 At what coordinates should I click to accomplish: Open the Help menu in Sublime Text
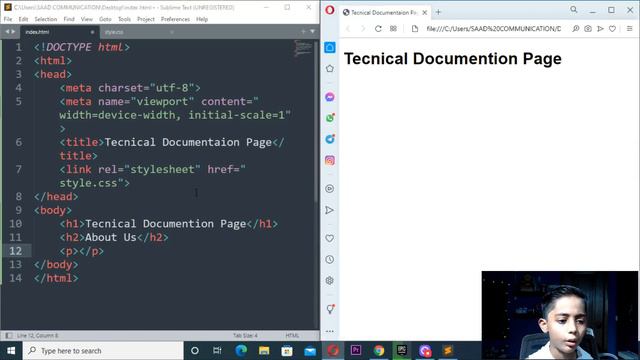point(202,19)
